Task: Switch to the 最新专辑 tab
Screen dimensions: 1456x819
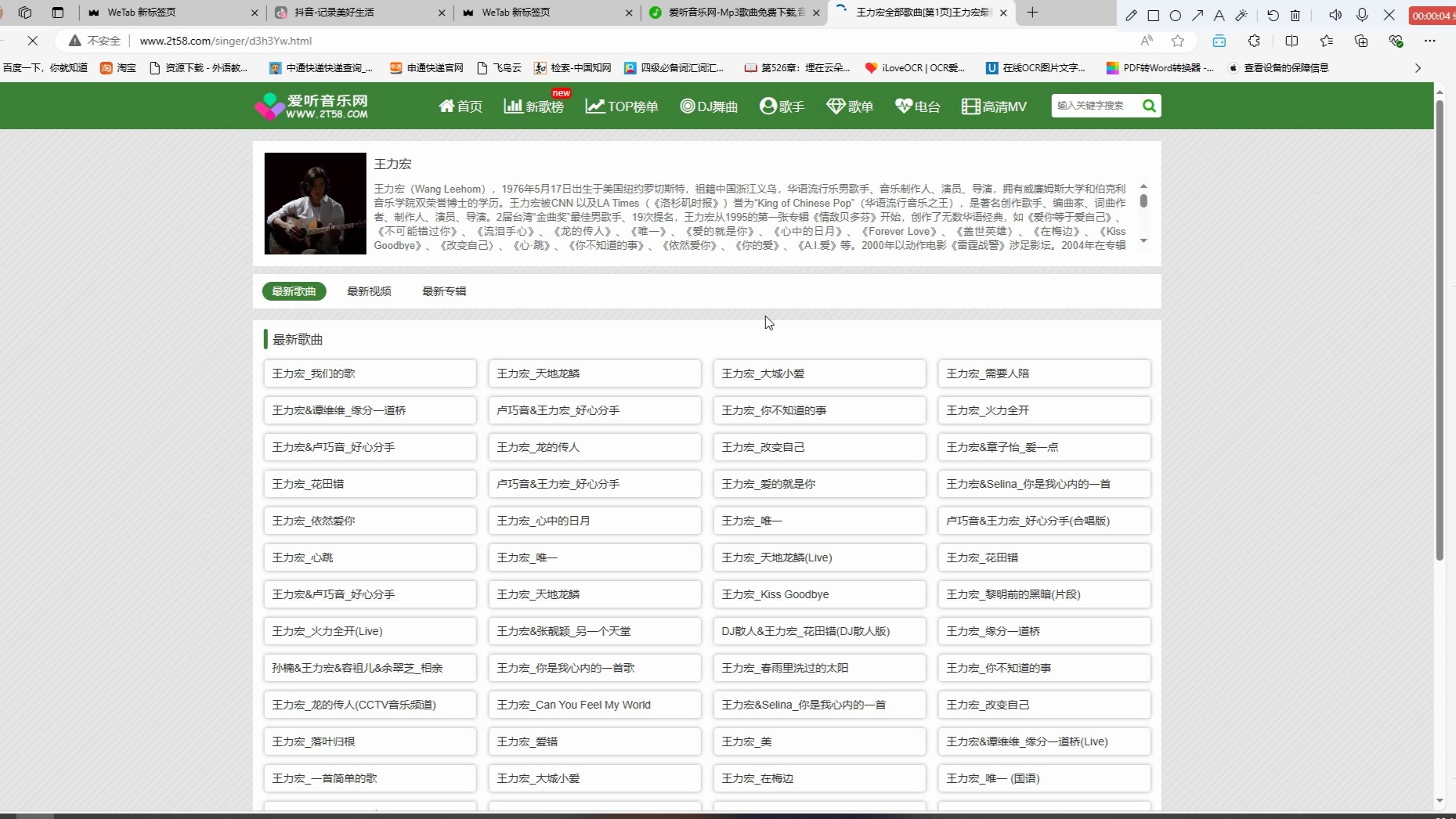Action: [x=443, y=290]
